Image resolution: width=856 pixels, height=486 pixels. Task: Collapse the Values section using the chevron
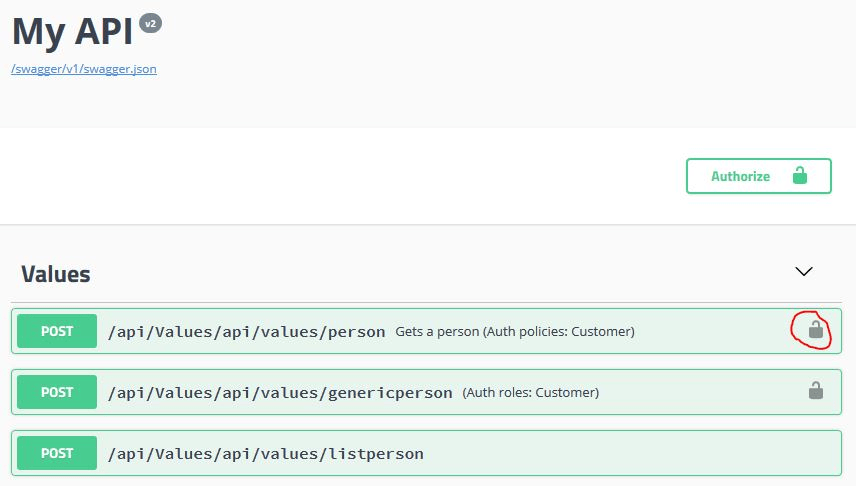pos(804,271)
